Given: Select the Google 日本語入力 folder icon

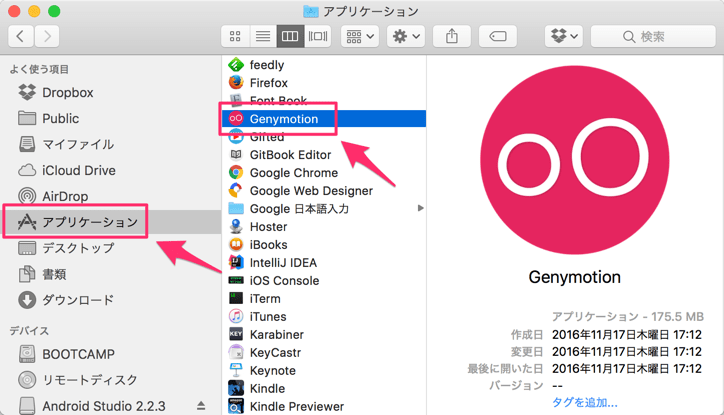Looking at the screenshot, I should (x=236, y=209).
